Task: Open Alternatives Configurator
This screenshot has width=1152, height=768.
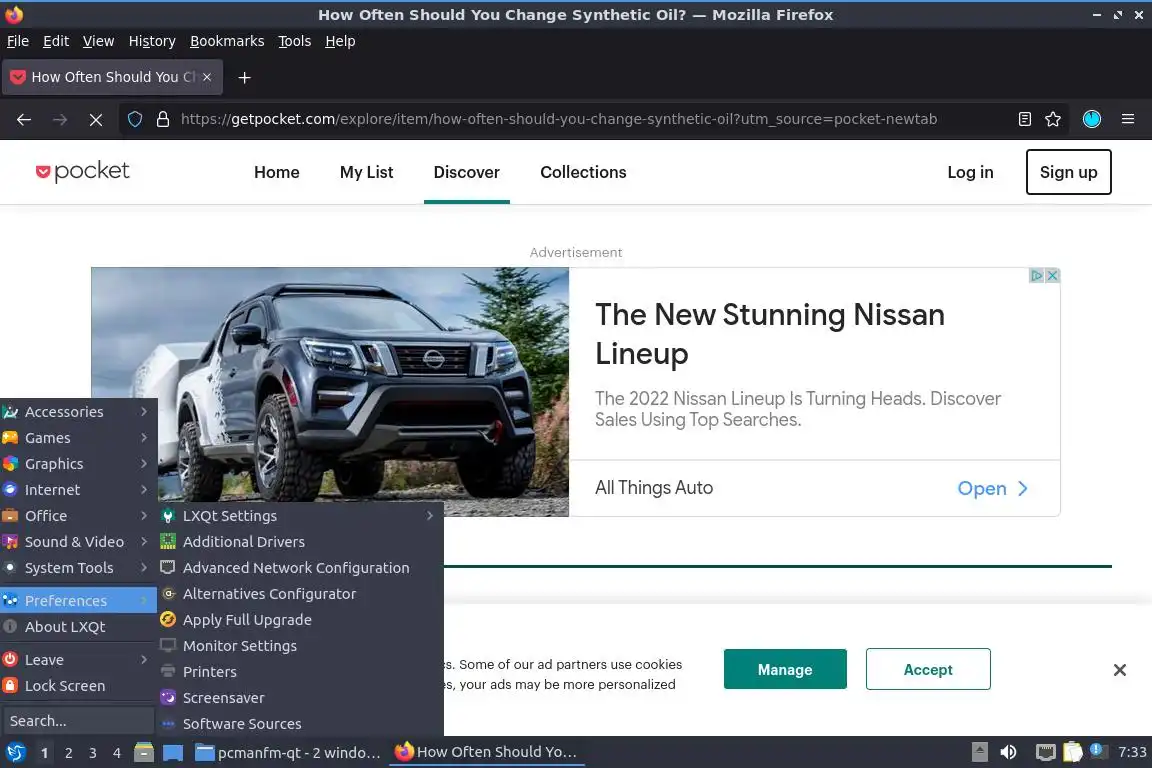Action: (x=300, y=594)
